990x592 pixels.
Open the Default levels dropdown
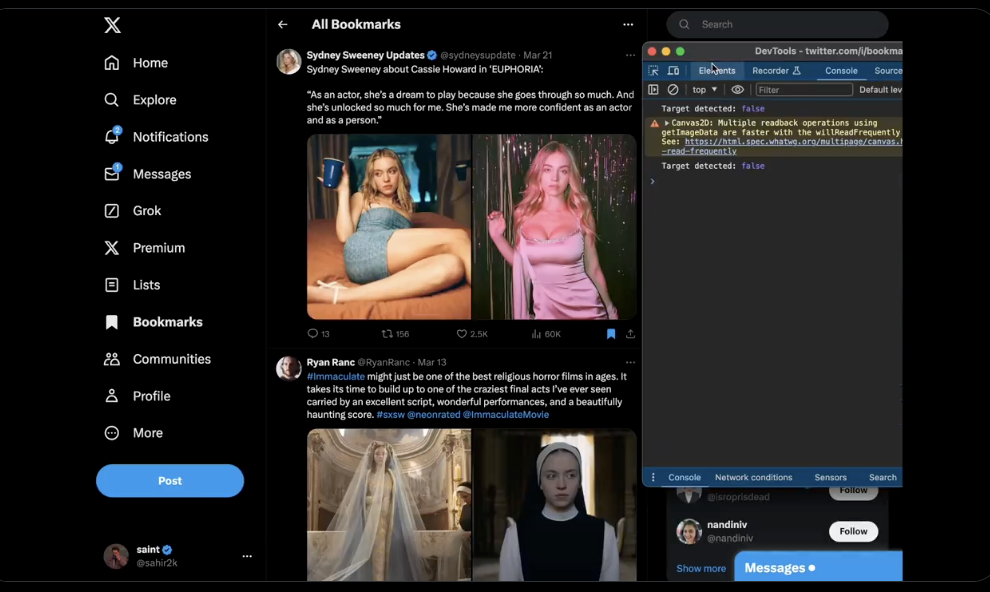[880, 90]
